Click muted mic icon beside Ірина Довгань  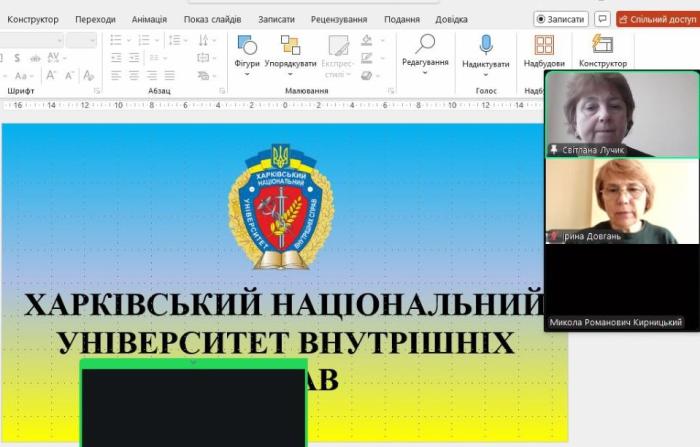pos(554,236)
